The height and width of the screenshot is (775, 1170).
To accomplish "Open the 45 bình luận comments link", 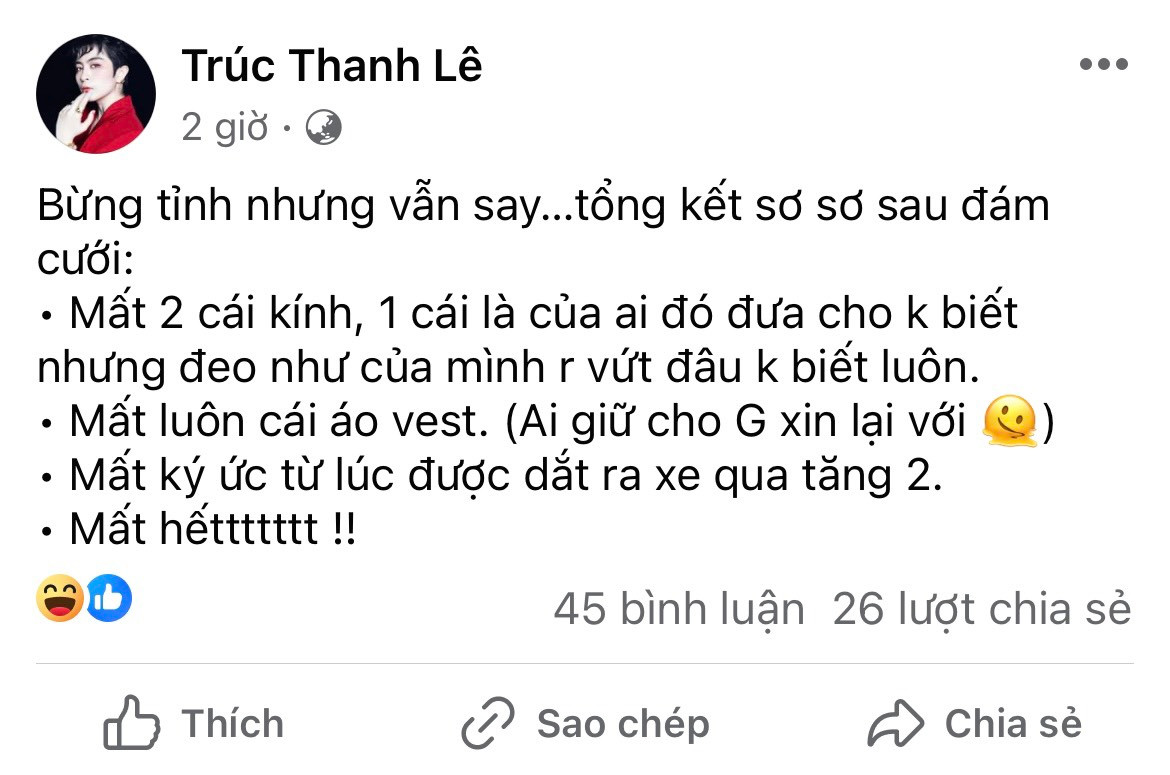I will 678,609.
